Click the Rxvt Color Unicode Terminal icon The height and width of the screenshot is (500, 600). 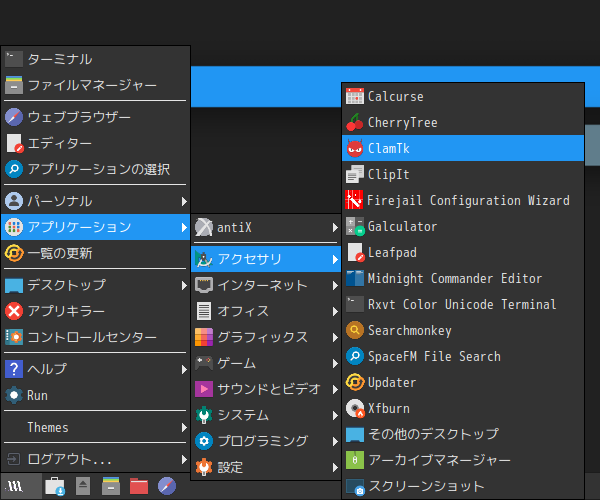point(355,304)
